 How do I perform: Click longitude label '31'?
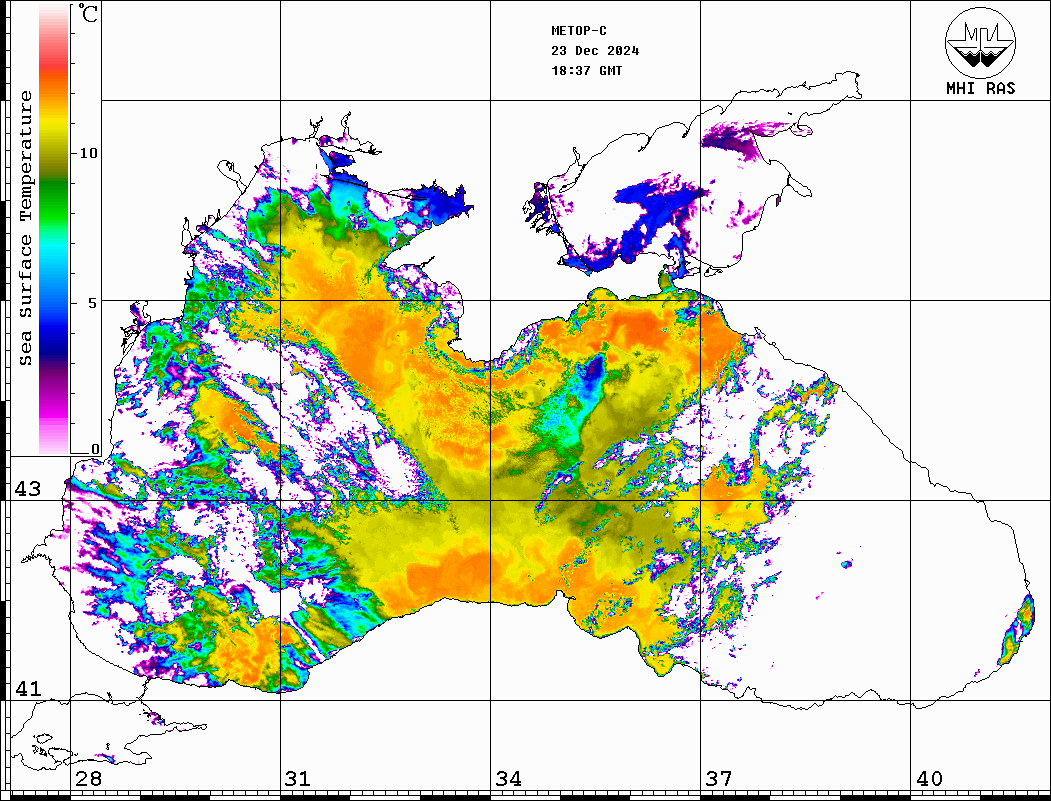point(298,779)
